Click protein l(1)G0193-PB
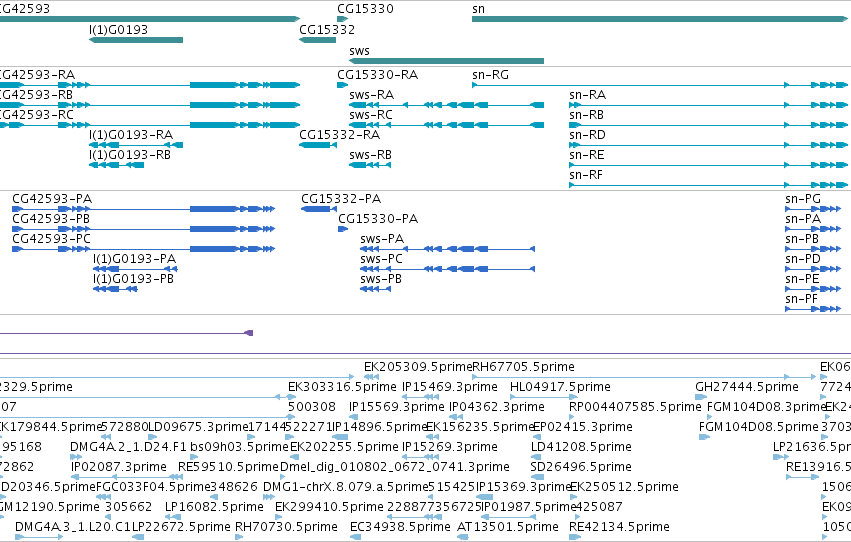The image size is (851, 542). 134,279
